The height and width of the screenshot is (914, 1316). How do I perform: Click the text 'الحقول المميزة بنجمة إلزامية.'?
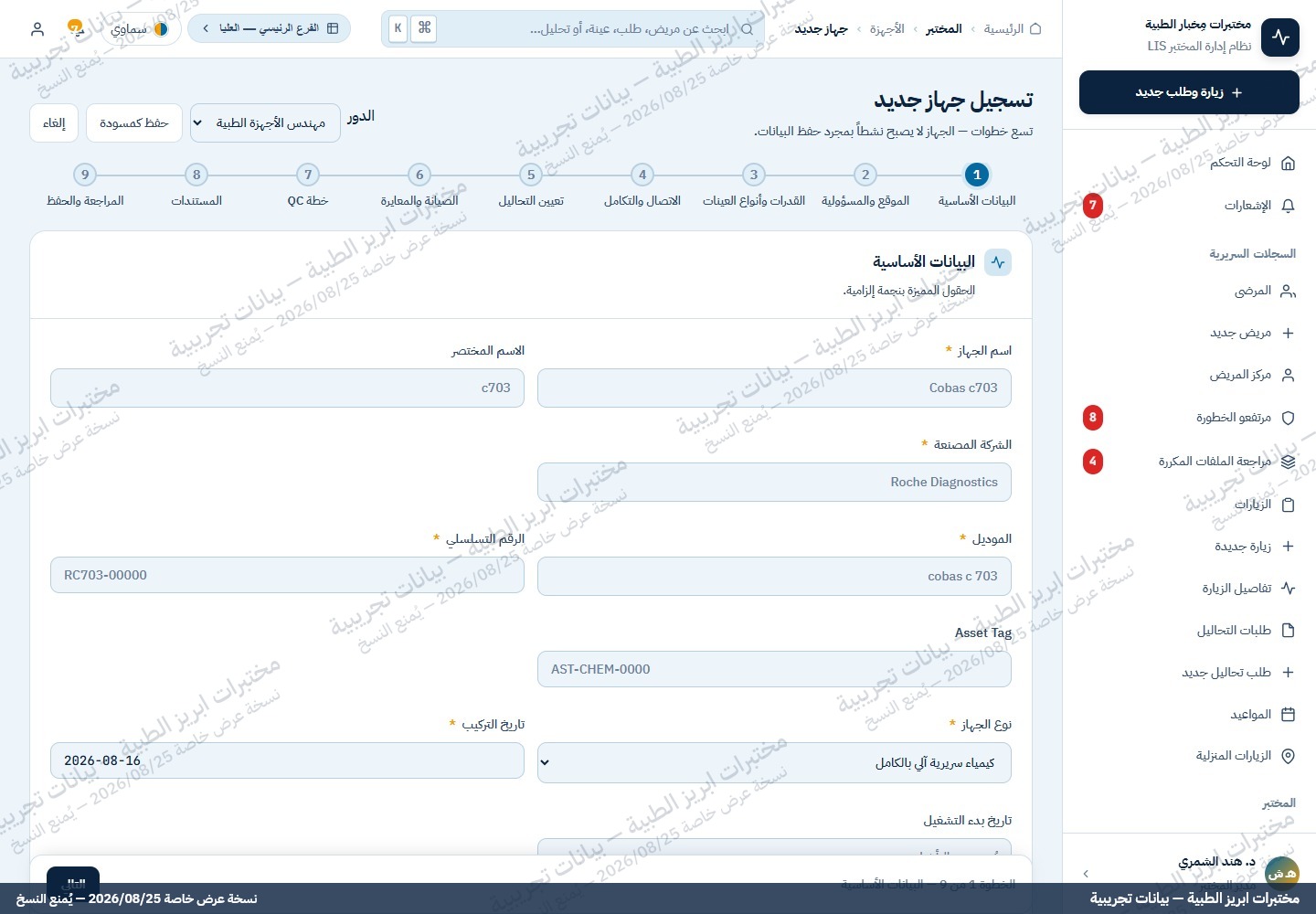point(908,291)
